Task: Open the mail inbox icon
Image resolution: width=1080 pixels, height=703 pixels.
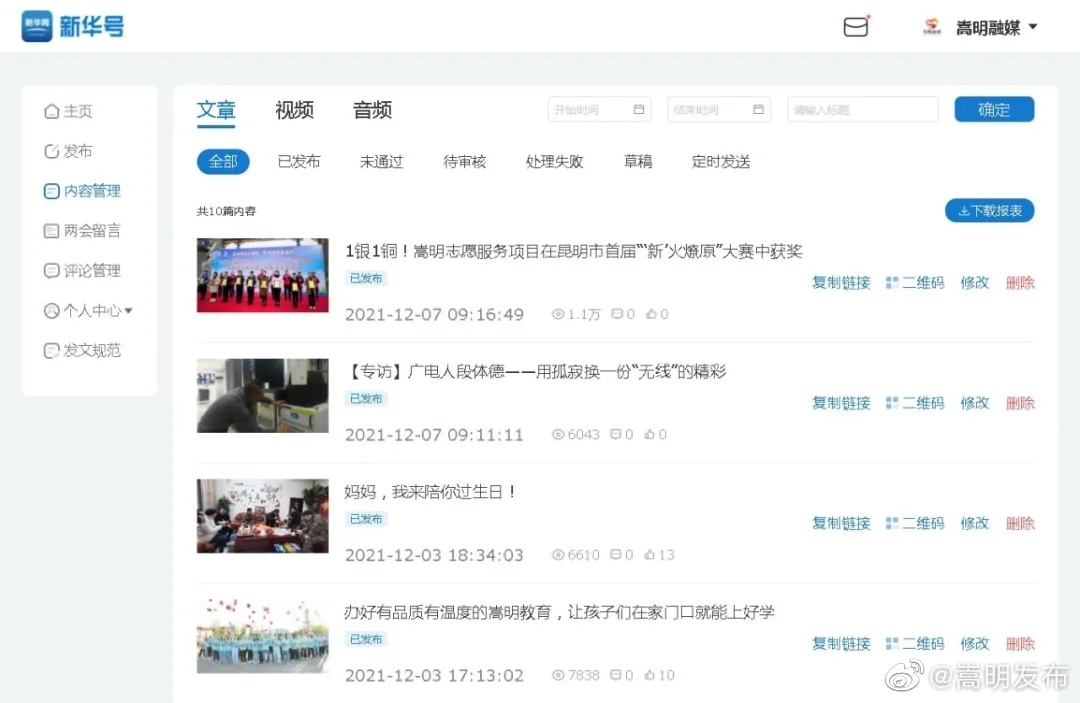Action: coord(855,27)
